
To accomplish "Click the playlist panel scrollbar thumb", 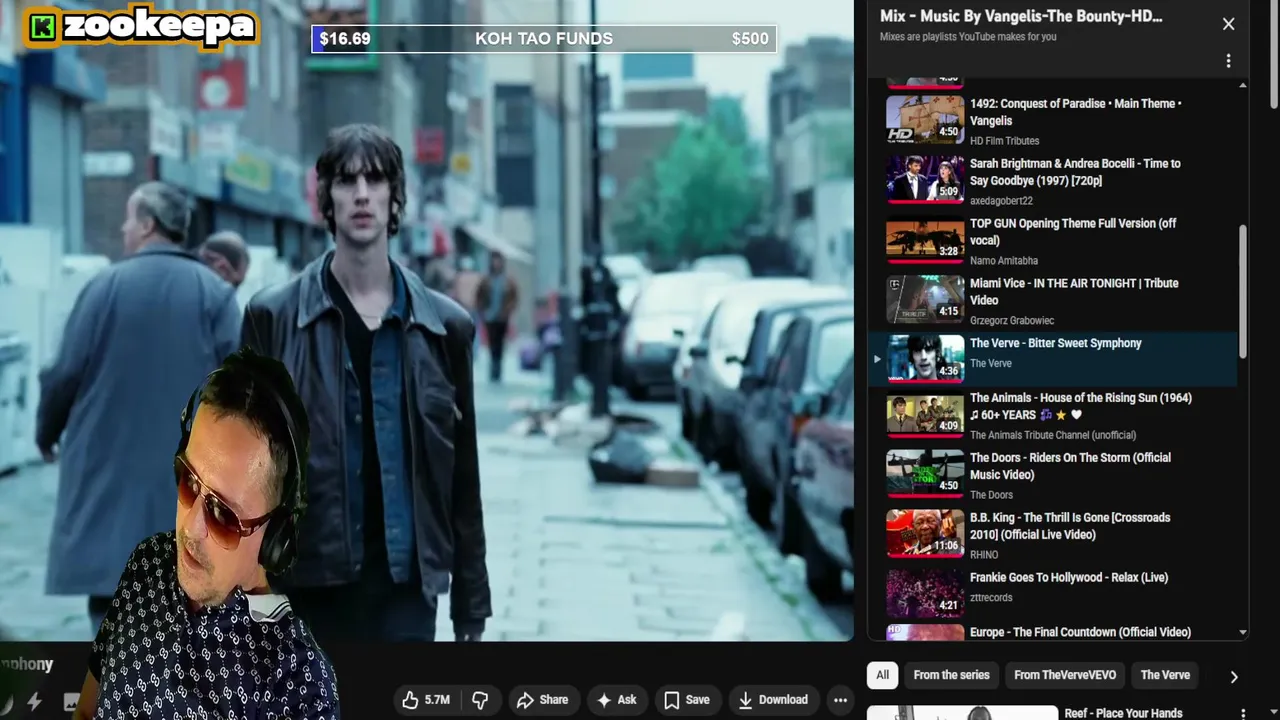I will pos(1243,292).
